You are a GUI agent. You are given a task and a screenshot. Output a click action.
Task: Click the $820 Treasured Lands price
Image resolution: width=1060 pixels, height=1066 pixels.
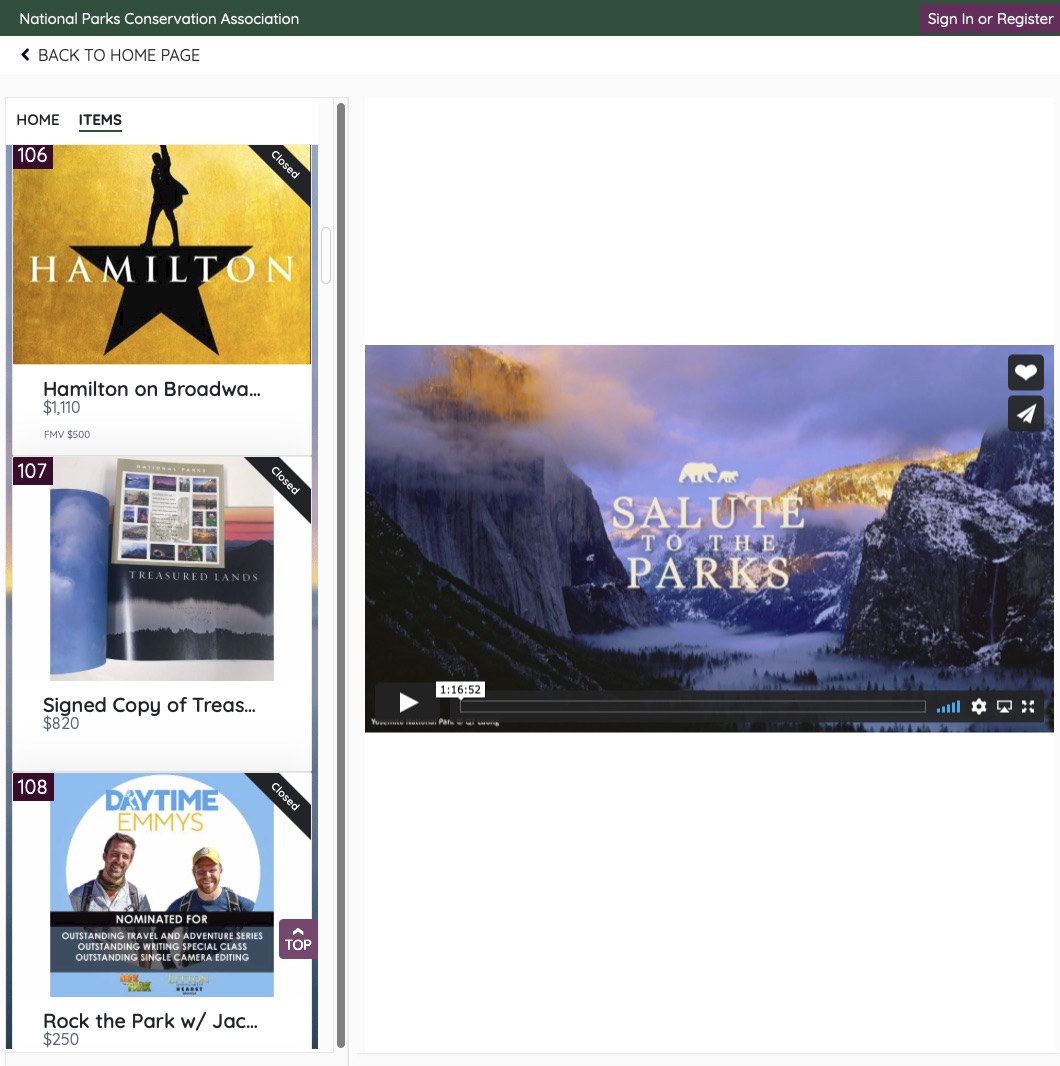tap(61, 723)
